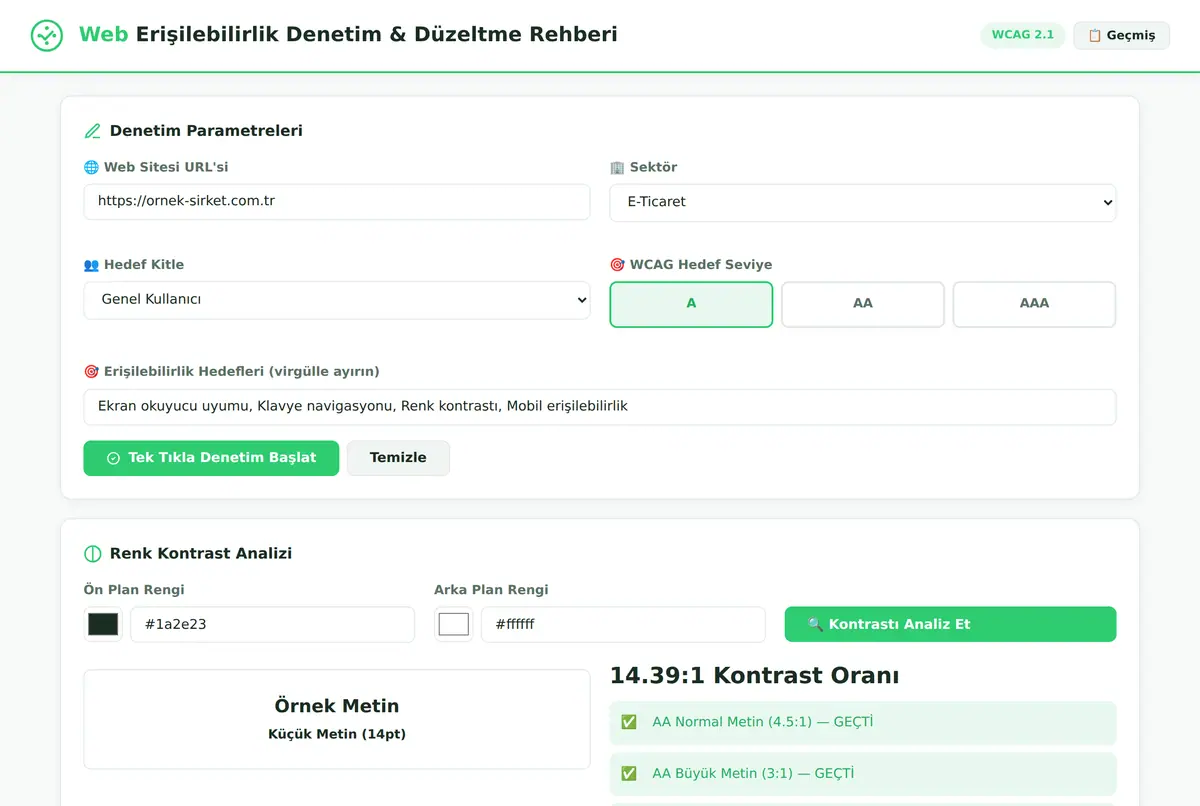
Task: Click the Denetim Parametreleri heading
Action: tap(206, 131)
